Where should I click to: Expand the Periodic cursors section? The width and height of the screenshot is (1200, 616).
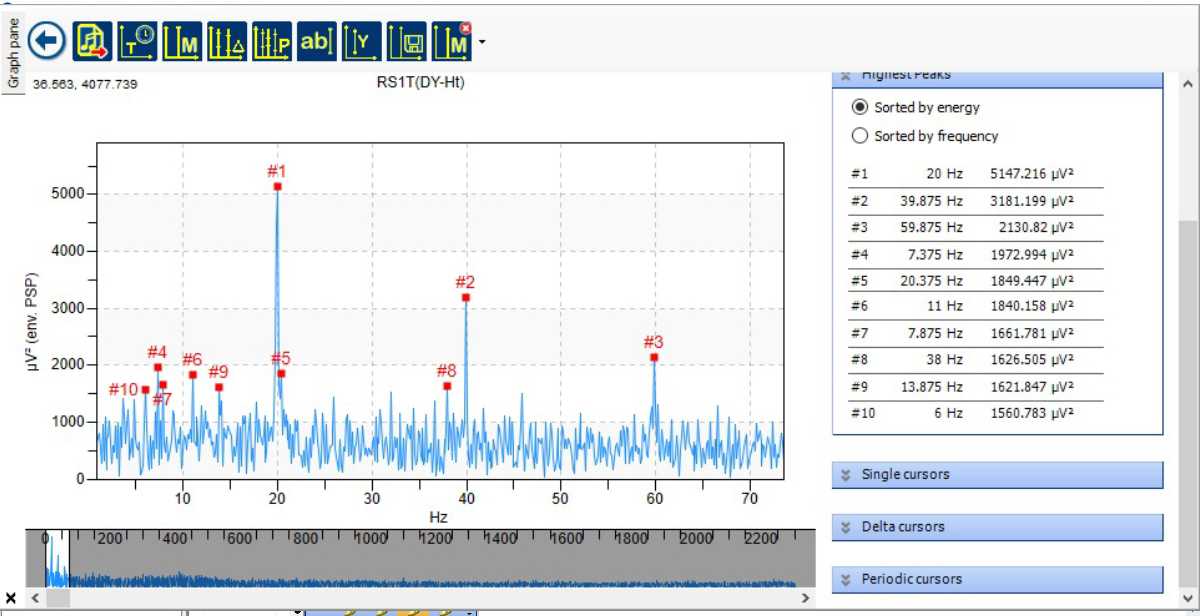click(x=997, y=579)
